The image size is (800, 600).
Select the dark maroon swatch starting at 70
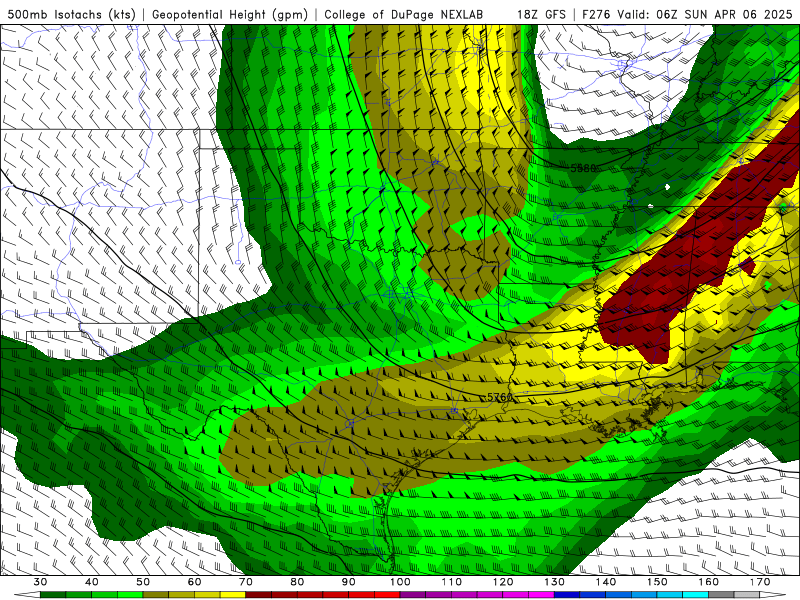pyautogui.click(x=259, y=595)
